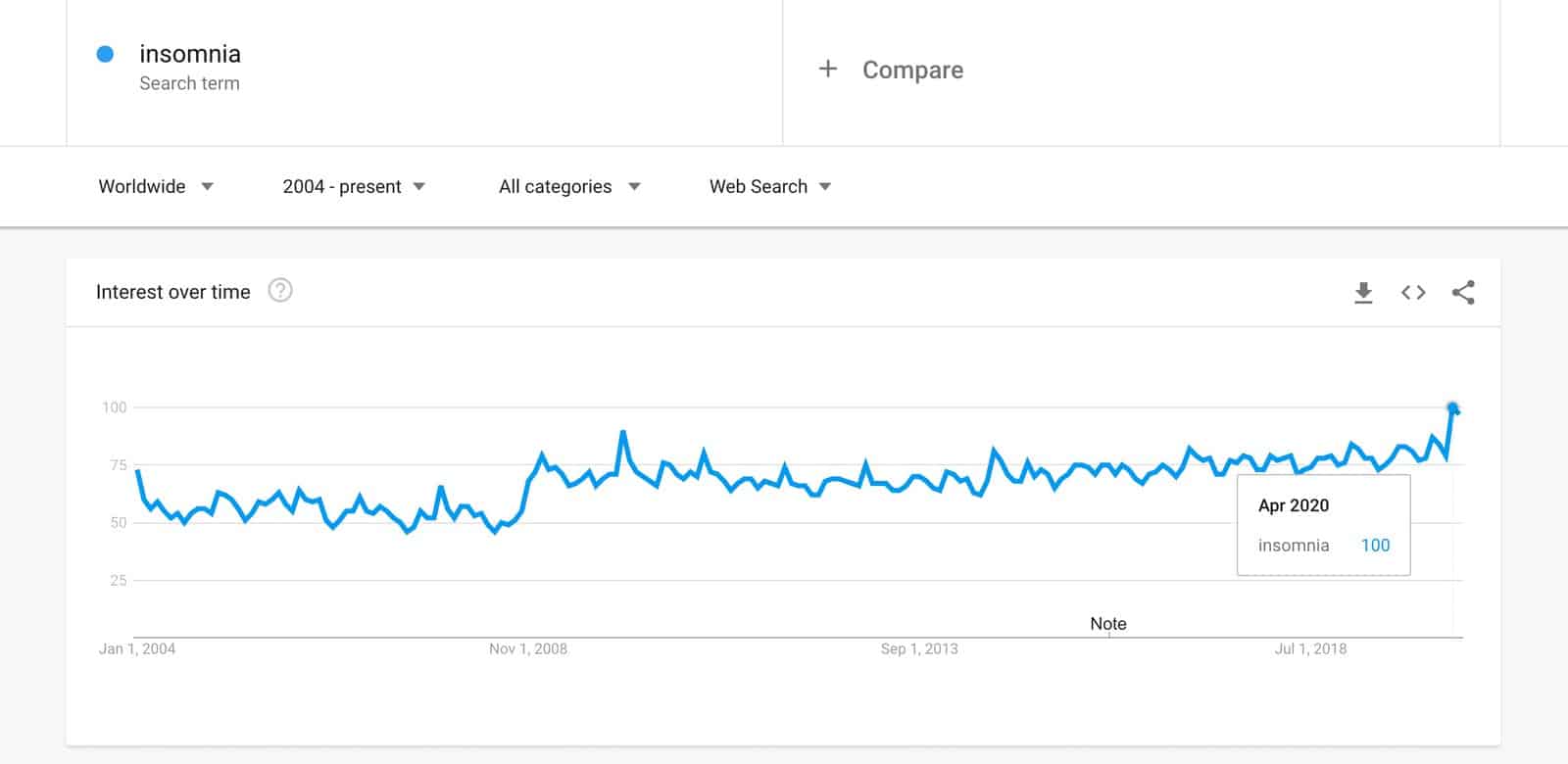
Task: Edit the insomnia search term
Action: [190, 54]
